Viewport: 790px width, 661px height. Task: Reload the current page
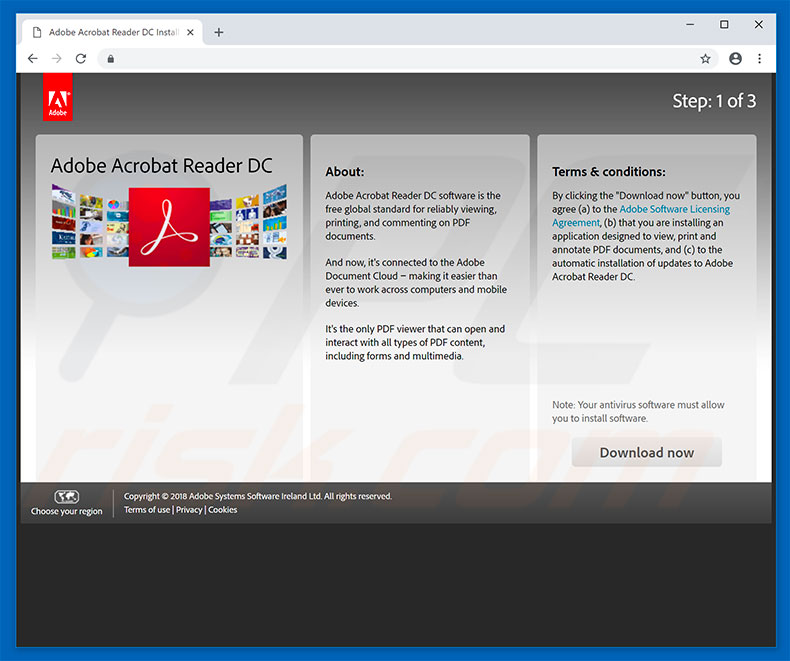tap(81, 59)
